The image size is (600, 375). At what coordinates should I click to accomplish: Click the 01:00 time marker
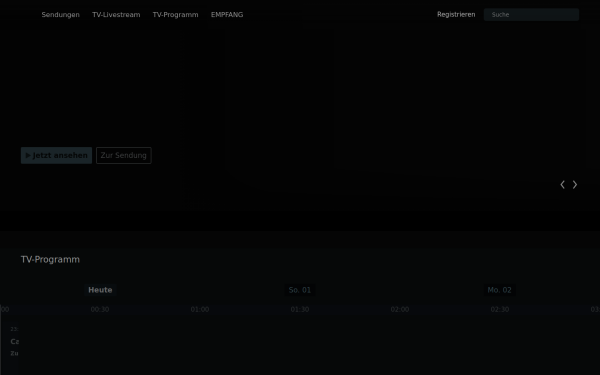200,309
